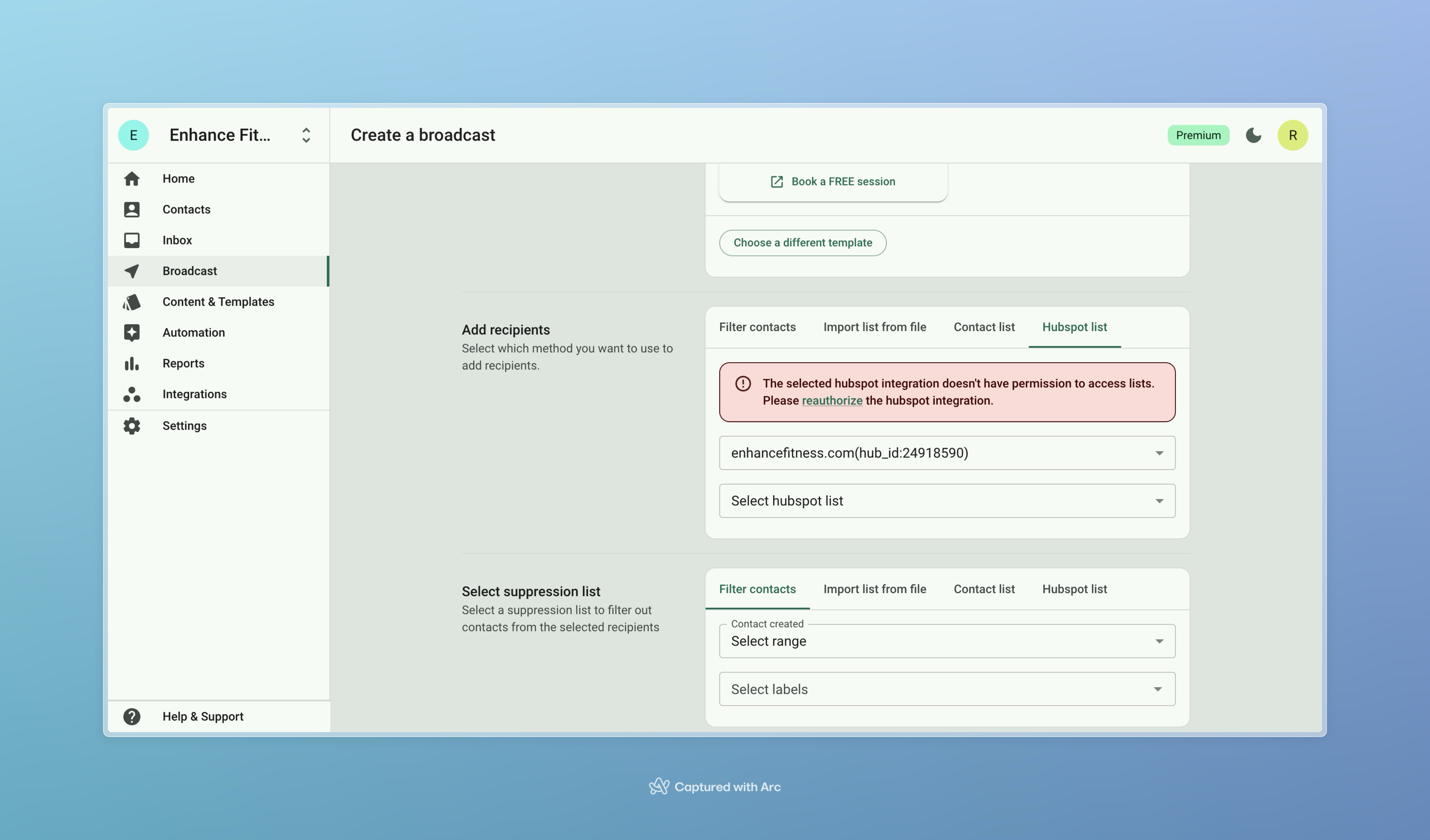Select Import list from file tab in suppression list
This screenshot has width=1430, height=840.
(x=874, y=589)
